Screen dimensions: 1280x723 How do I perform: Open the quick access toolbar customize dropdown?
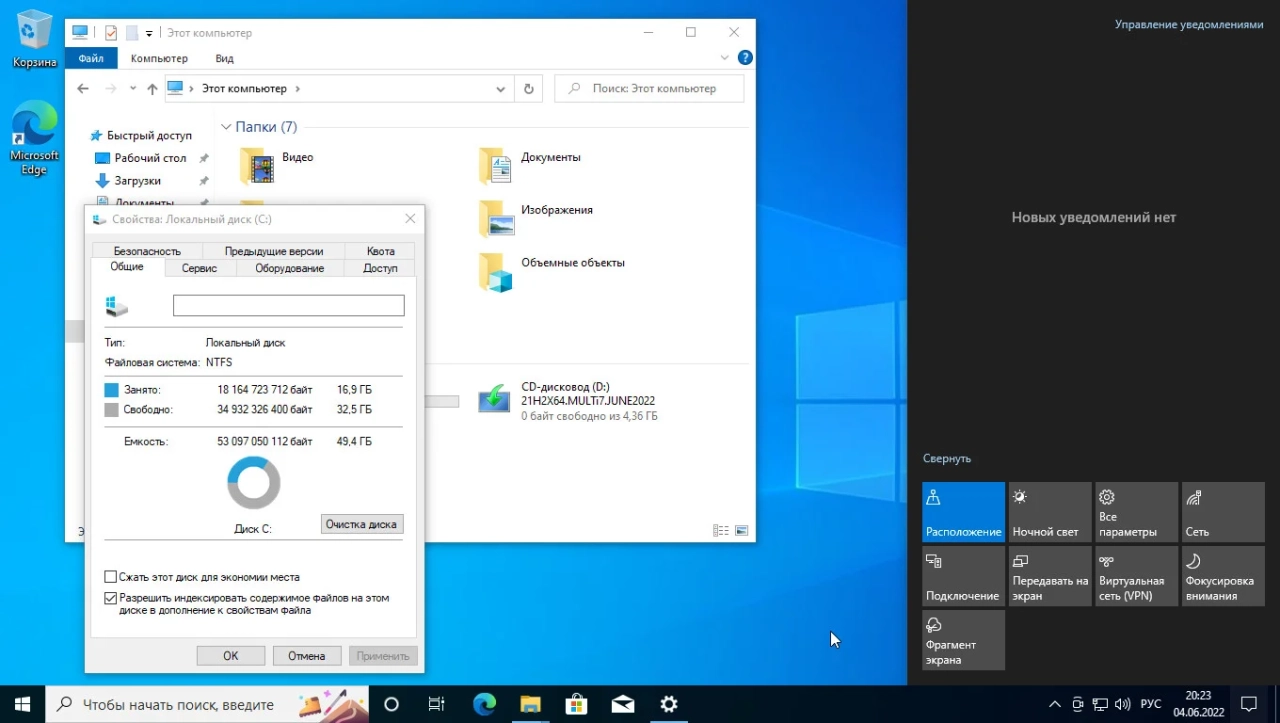point(149,33)
